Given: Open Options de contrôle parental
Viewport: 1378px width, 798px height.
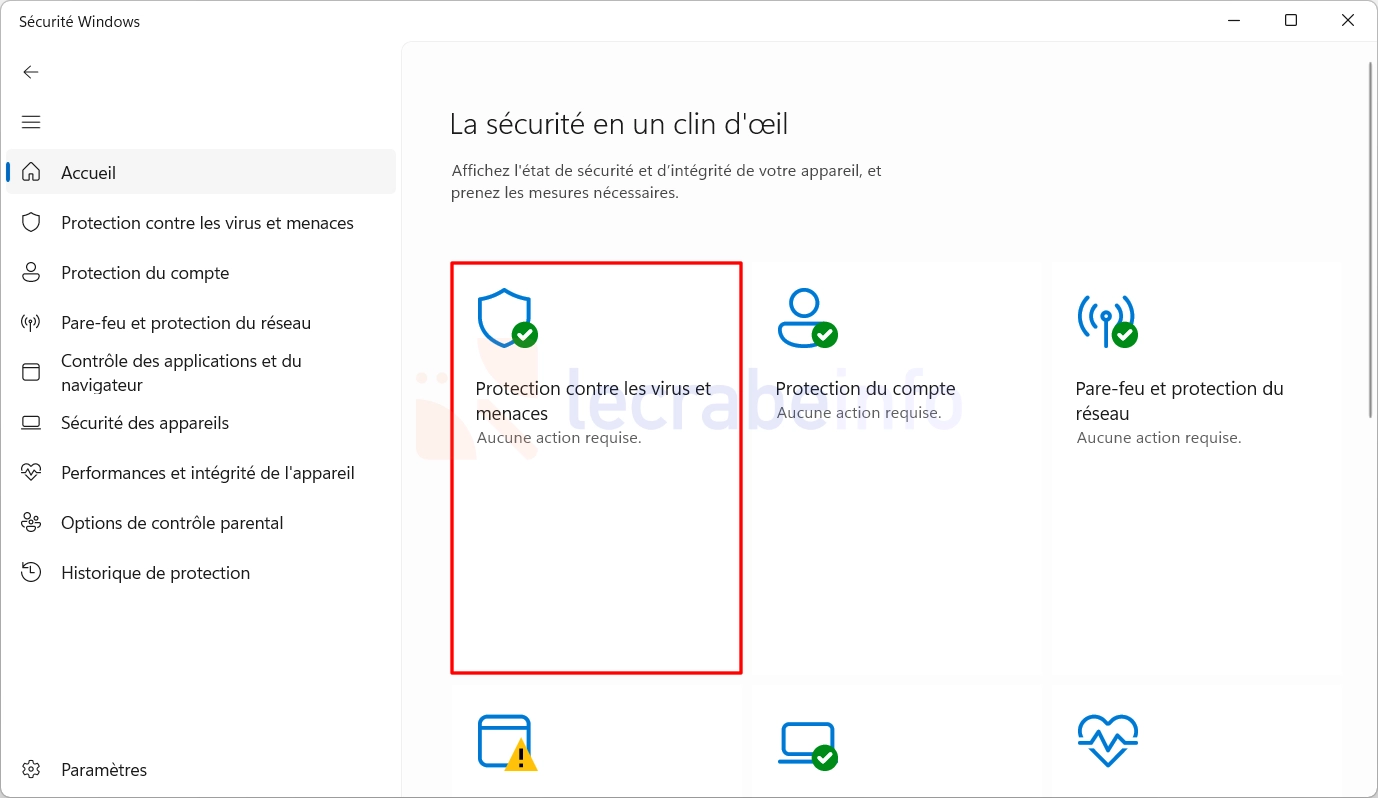Looking at the screenshot, I should click(201, 522).
